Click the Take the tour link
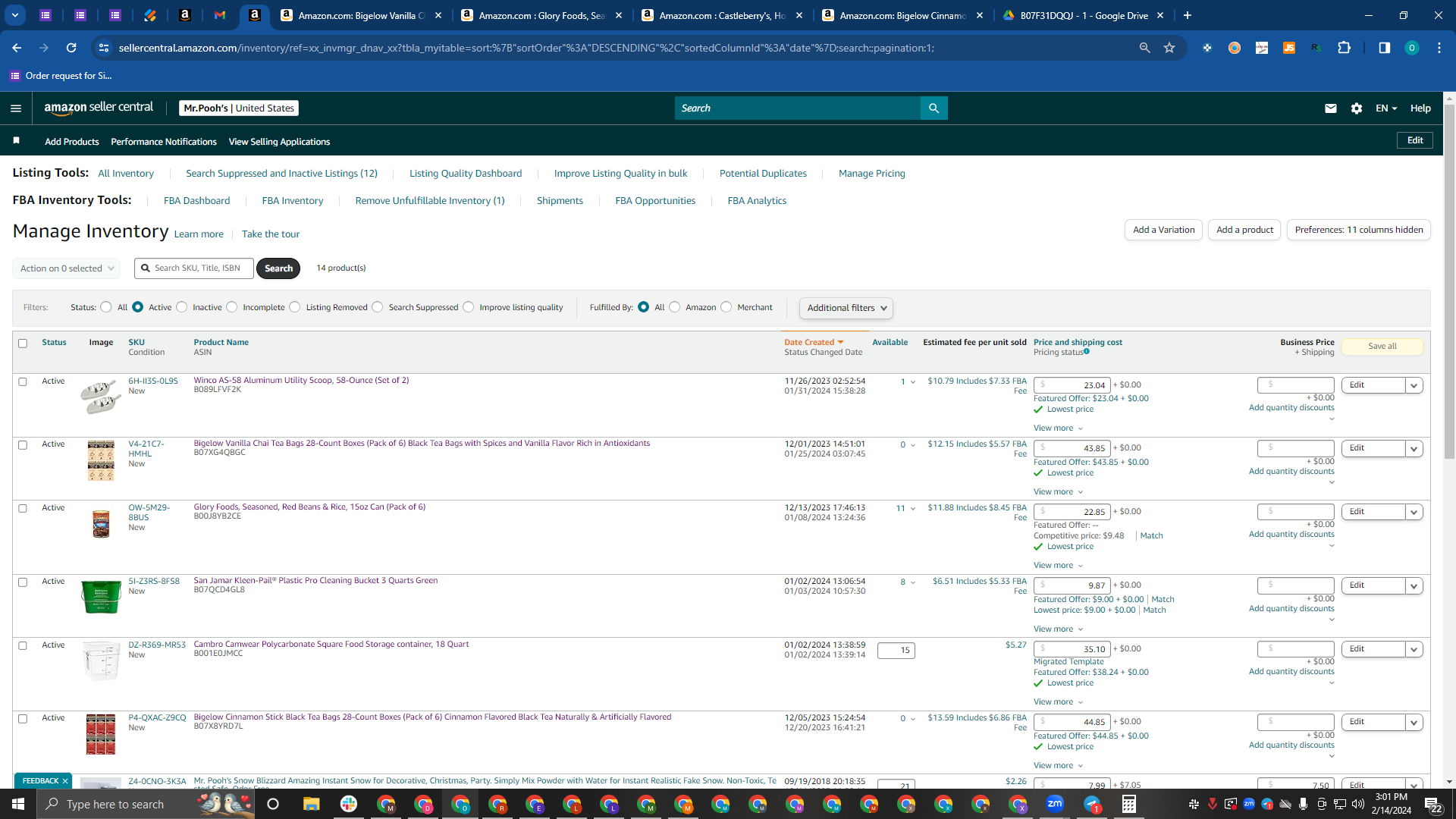The width and height of the screenshot is (1456, 819). pos(271,234)
